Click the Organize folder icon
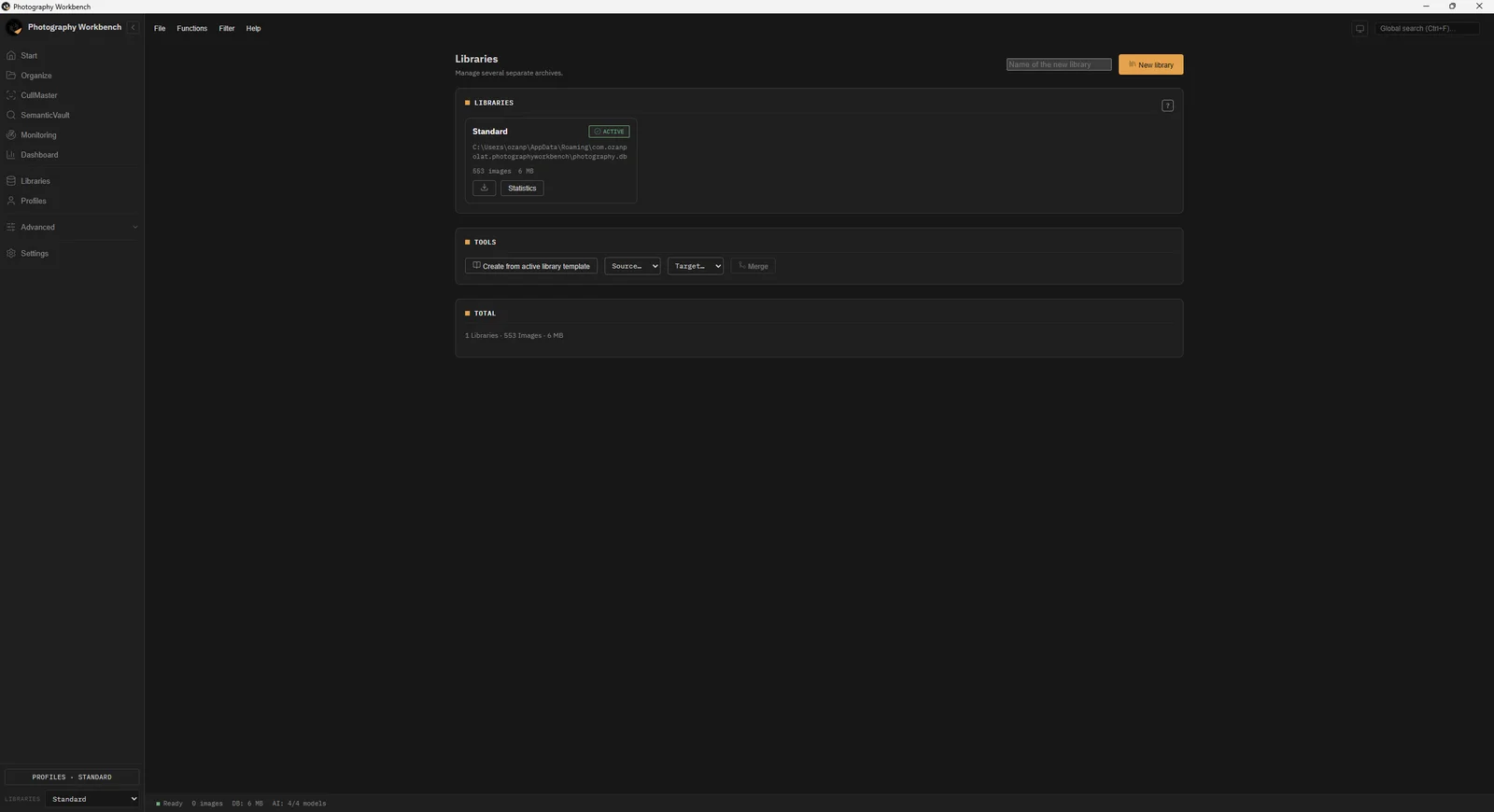Viewport: 1494px width, 812px height. (11, 76)
